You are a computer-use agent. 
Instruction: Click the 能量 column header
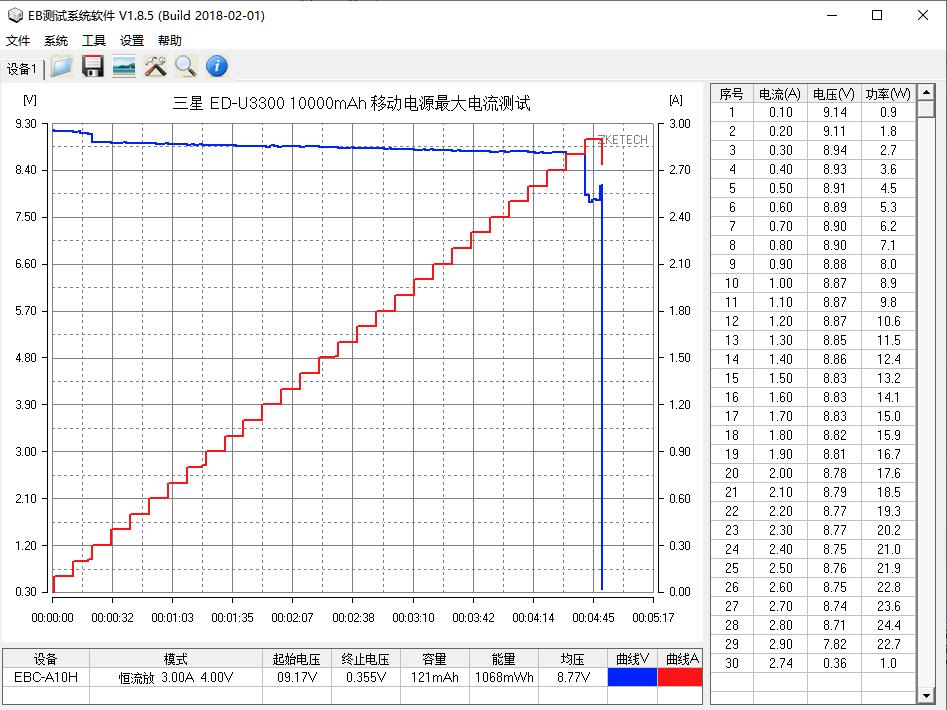503,659
